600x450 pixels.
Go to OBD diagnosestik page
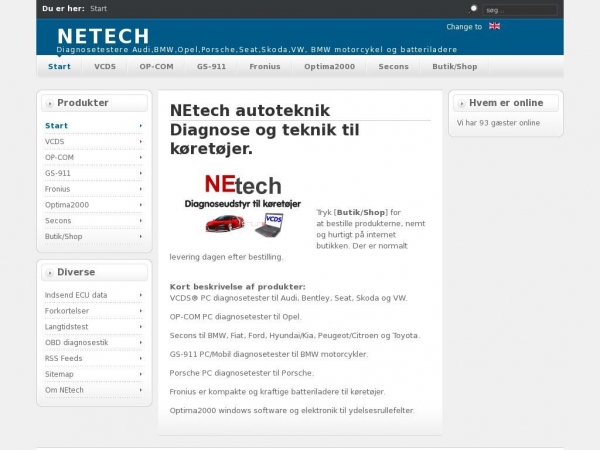pos(77,342)
